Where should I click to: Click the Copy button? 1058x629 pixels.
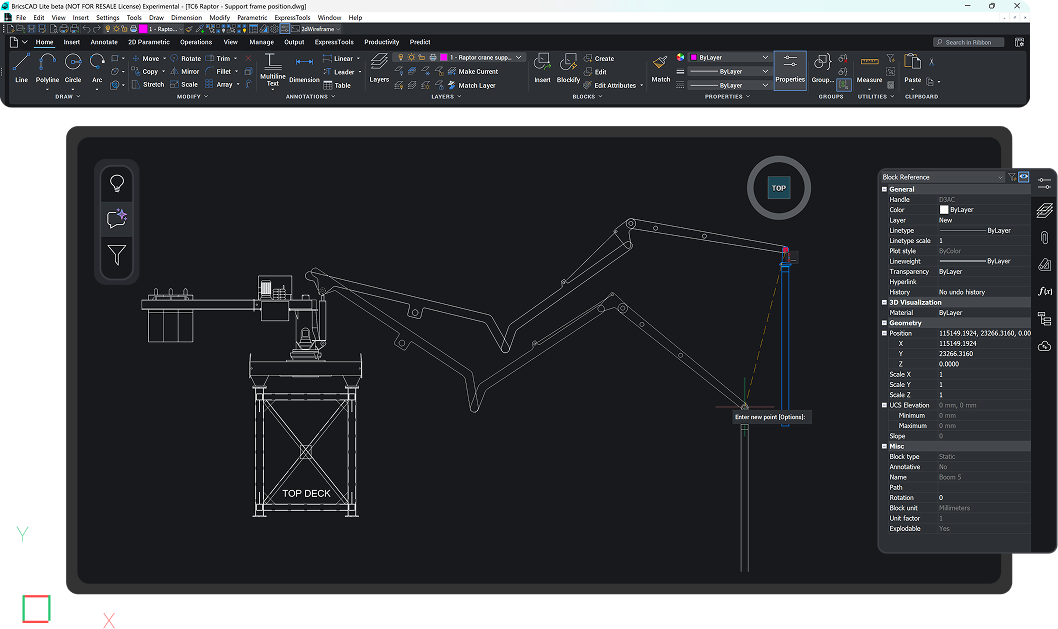tap(144, 72)
